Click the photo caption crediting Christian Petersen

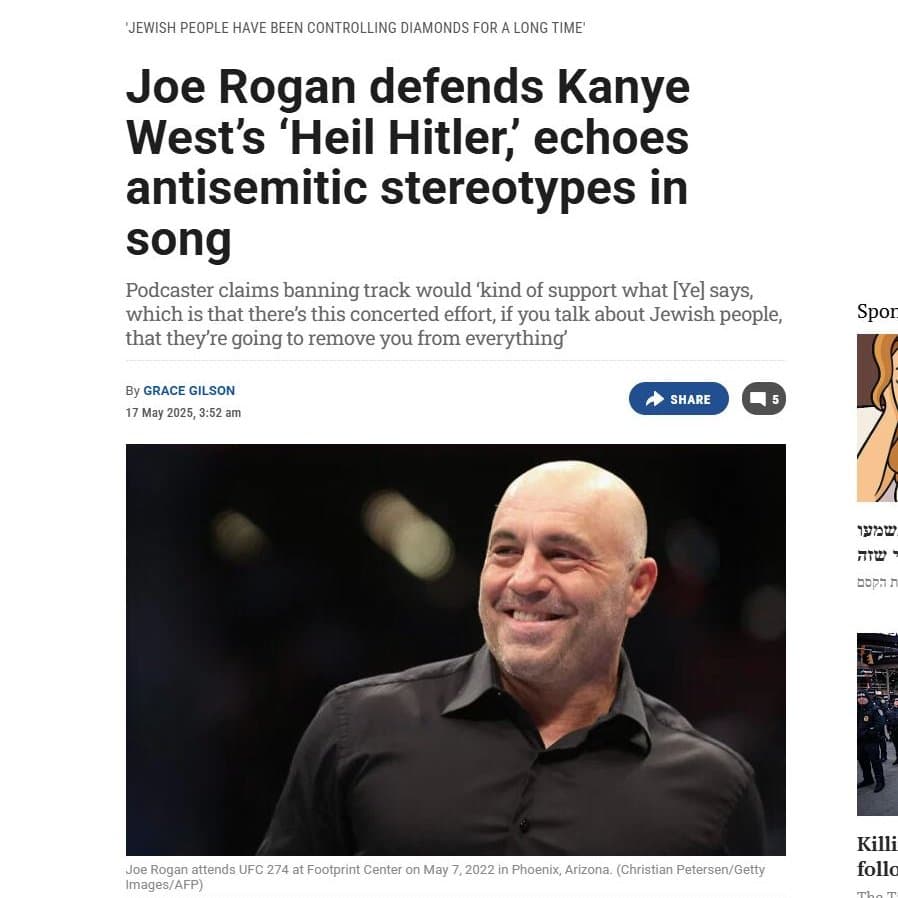[x=445, y=877]
